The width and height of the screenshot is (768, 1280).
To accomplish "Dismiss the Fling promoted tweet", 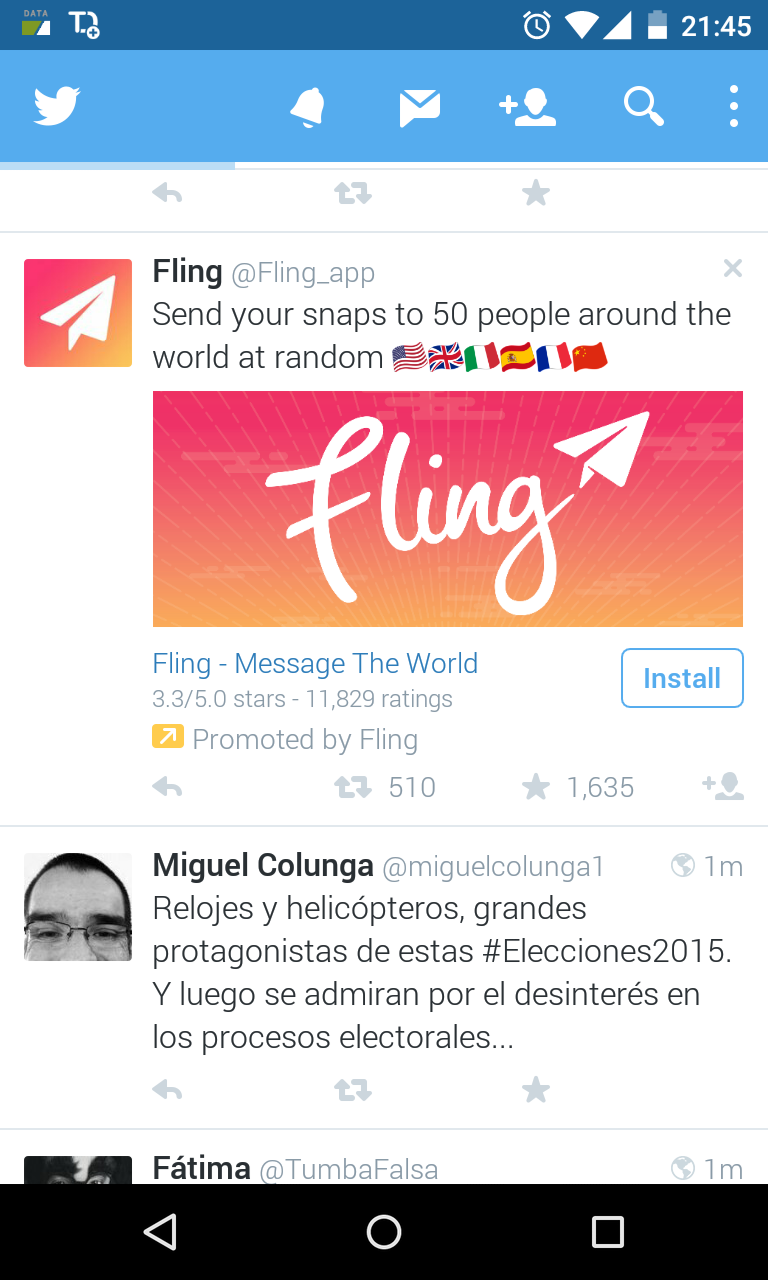I will pyautogui.click(x=733, y=268).
